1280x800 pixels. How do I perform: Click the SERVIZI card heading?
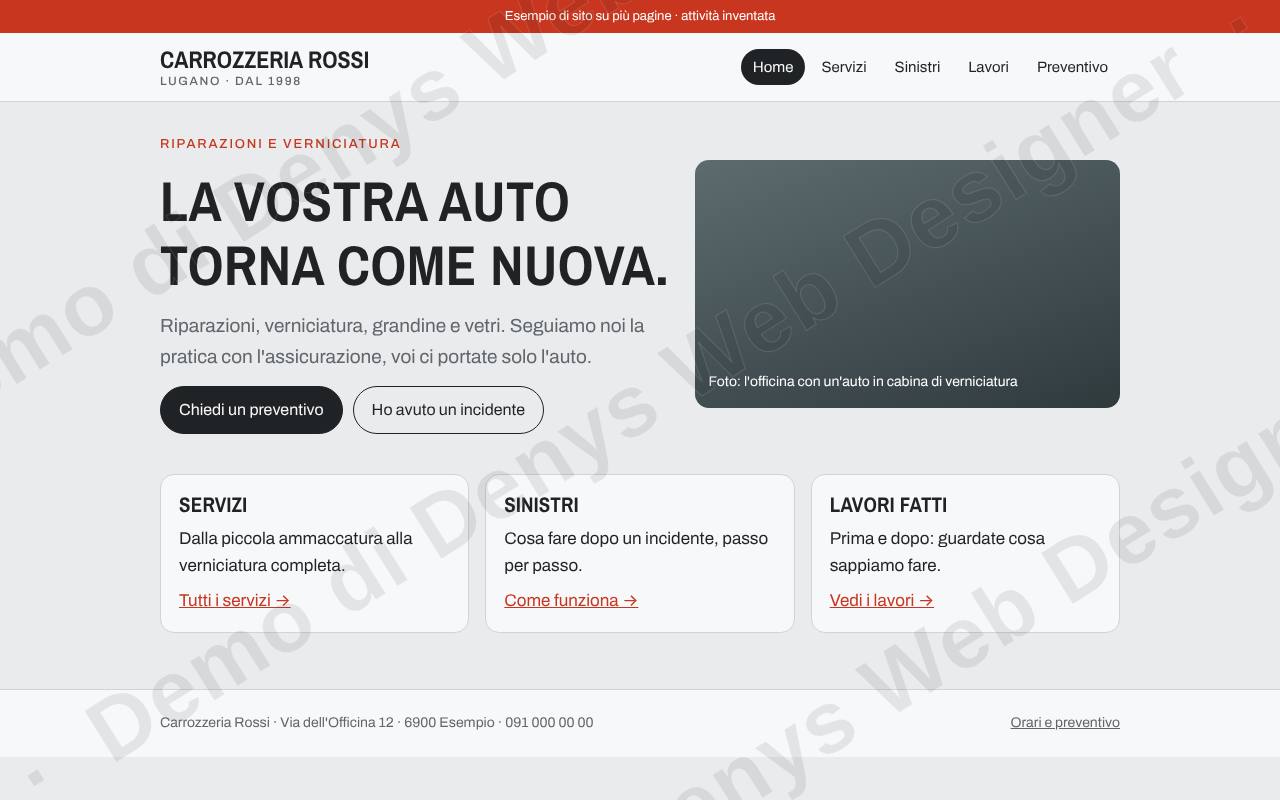pos(213,505)
